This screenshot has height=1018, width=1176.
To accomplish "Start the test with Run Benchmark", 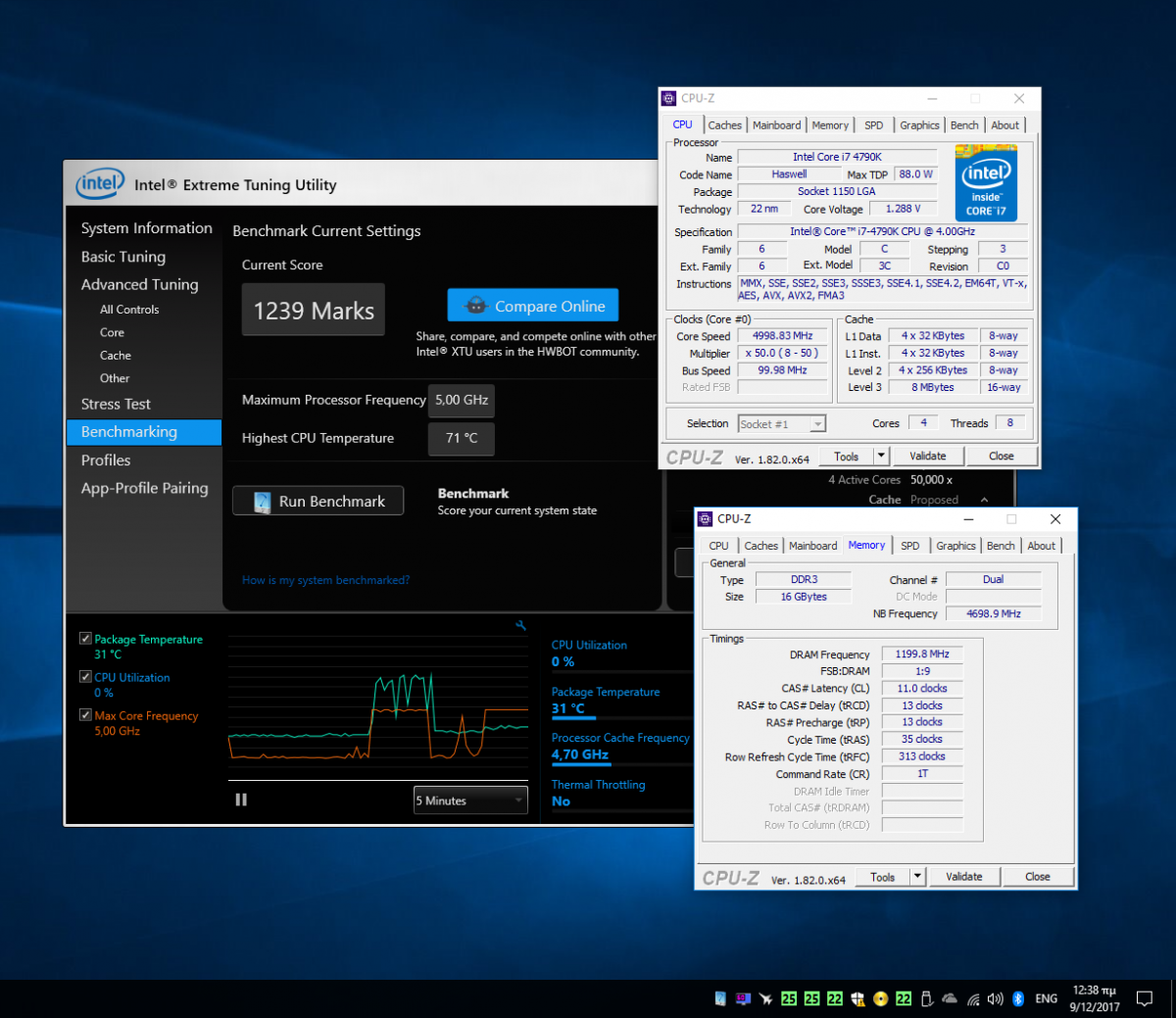I will (x=318, y=501).
